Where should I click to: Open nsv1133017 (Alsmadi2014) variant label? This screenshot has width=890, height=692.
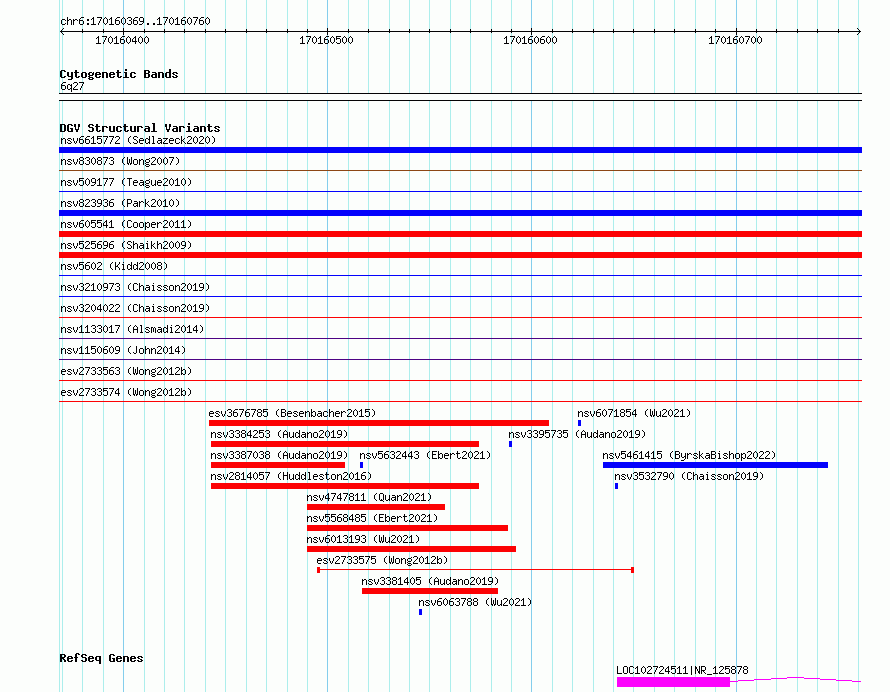(132, 329)
